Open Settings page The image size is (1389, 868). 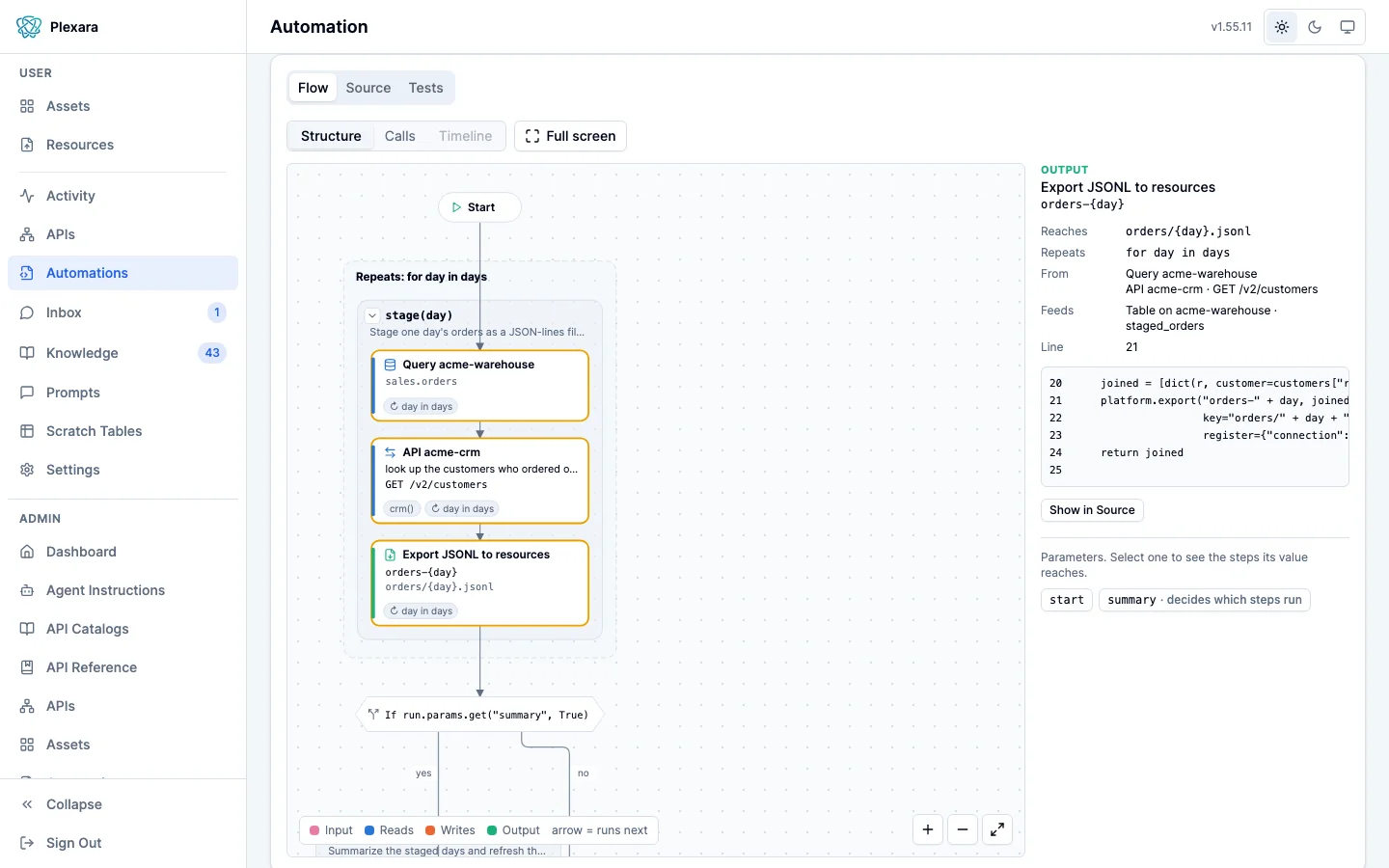click(123, 470)
